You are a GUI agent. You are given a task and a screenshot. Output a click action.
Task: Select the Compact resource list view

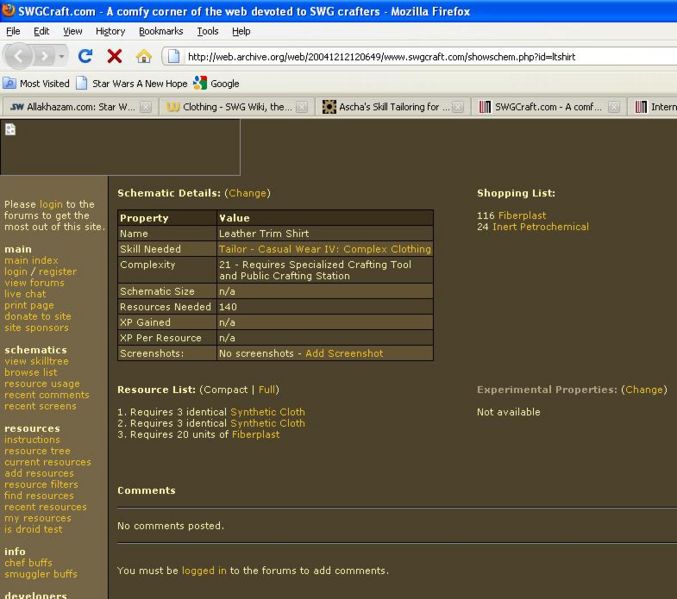[x=225, y=389]
